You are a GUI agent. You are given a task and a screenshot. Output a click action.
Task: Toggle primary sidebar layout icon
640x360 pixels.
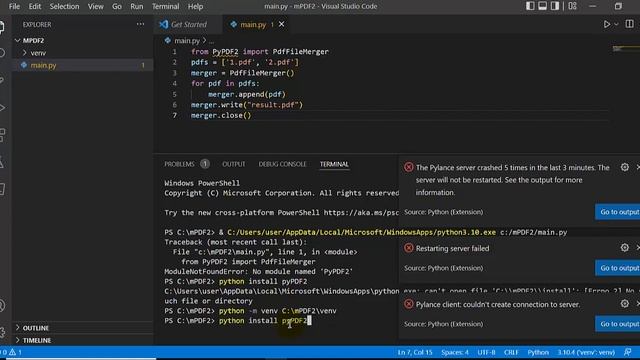tap(530, 6)
